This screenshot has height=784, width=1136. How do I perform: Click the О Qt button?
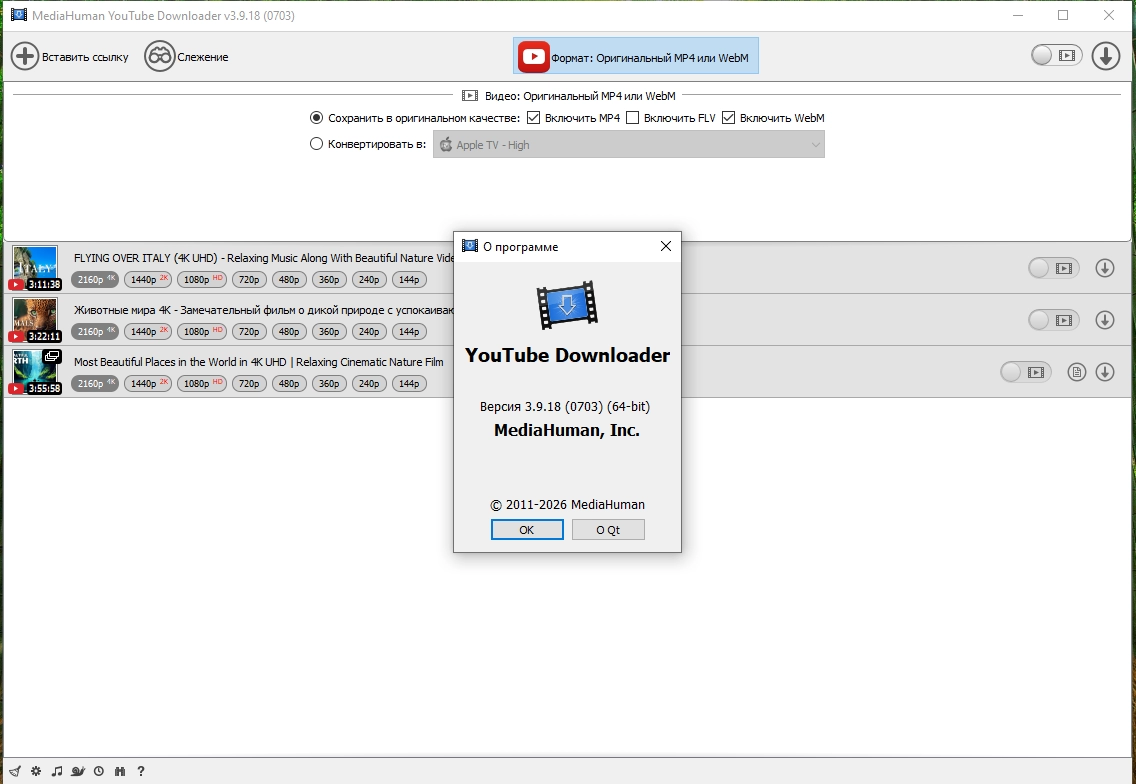[x=608, y=530]
